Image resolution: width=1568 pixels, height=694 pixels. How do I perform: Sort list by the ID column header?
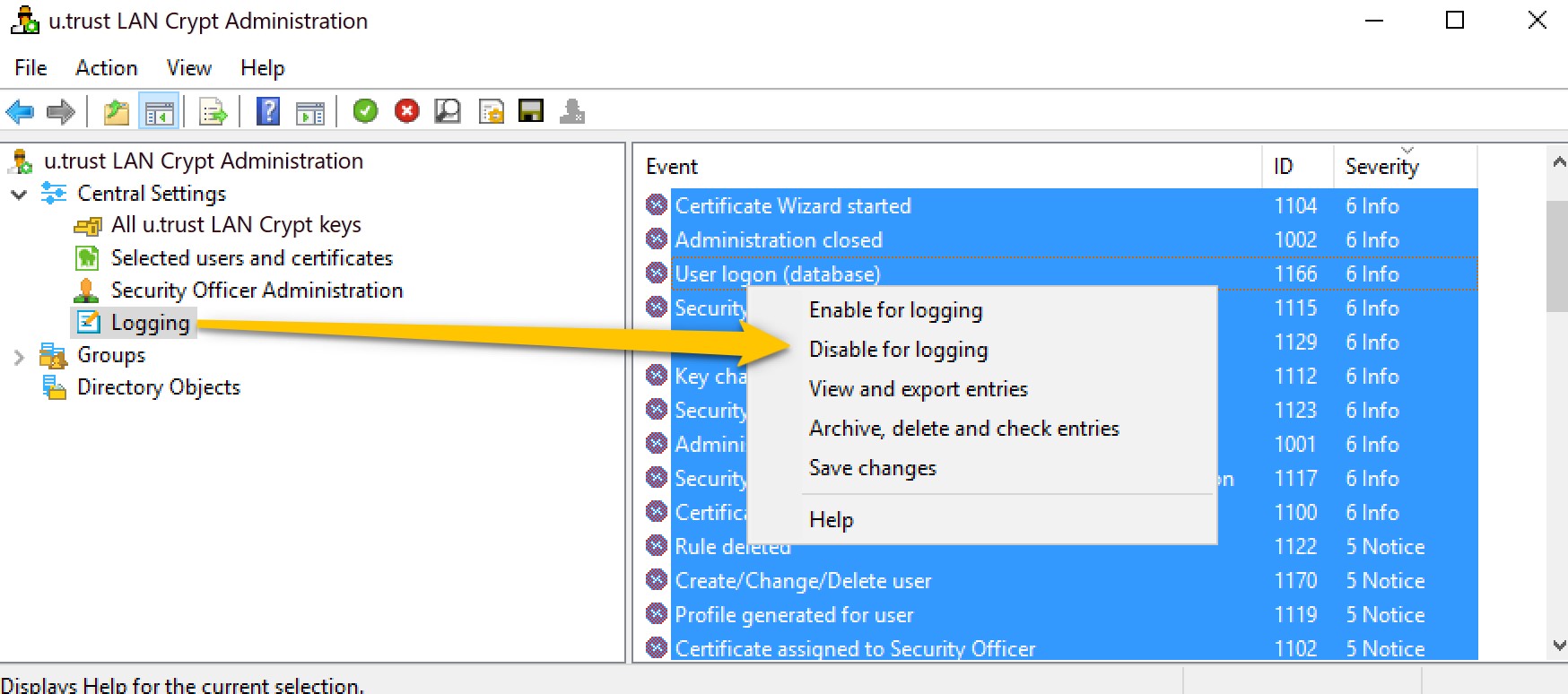[x=1298, y=167]
